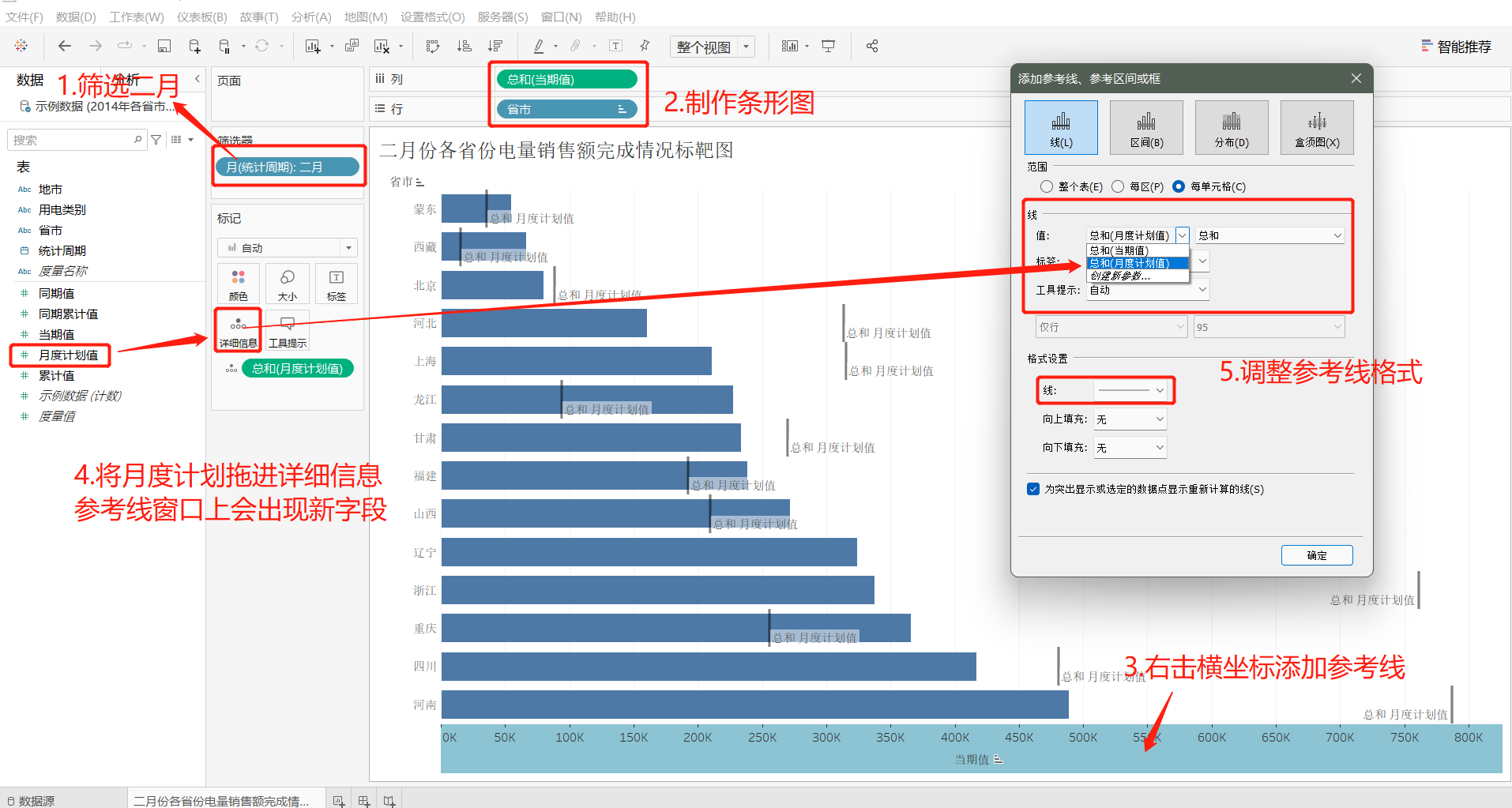Toggle the recalculated line highlight checkbox
The height and width of the screenshot is (808, 1512).
pos(1033,489)
